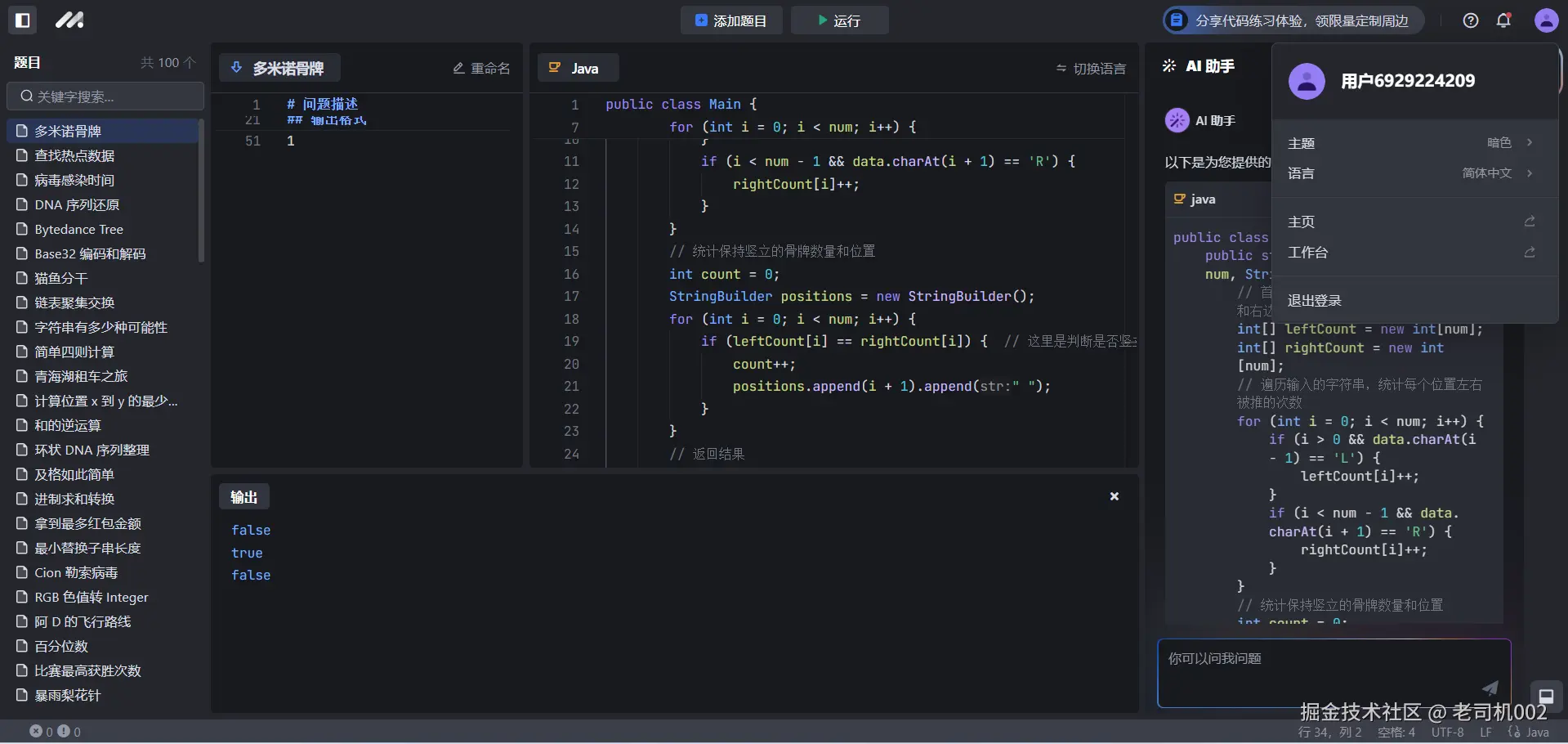Open the 暴雨梨花针 problem
Screen dimensions: 1568x744
click(x=103, y=695)
